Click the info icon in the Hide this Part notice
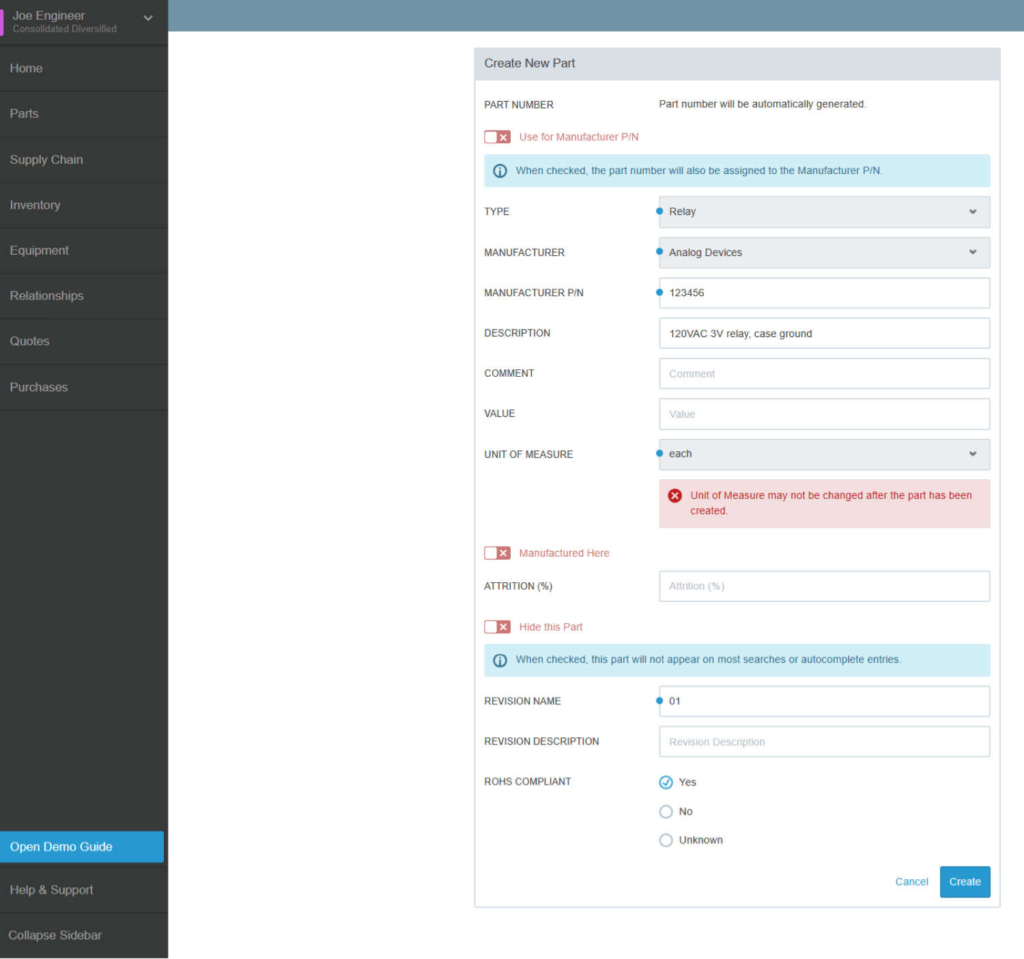The image size is (1024, 959). [x=500, y=660]
